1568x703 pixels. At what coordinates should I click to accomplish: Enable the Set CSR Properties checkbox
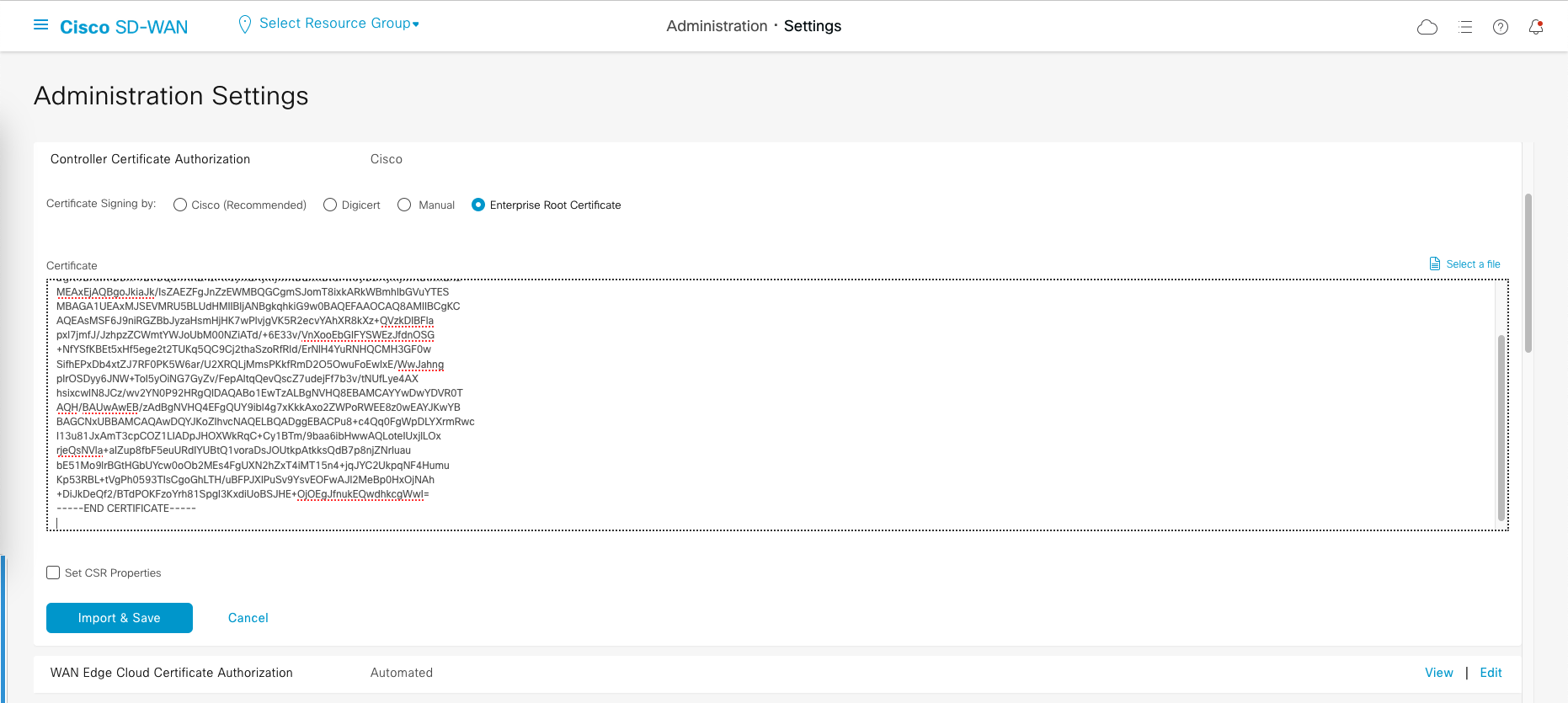click(x=53, y=573)
